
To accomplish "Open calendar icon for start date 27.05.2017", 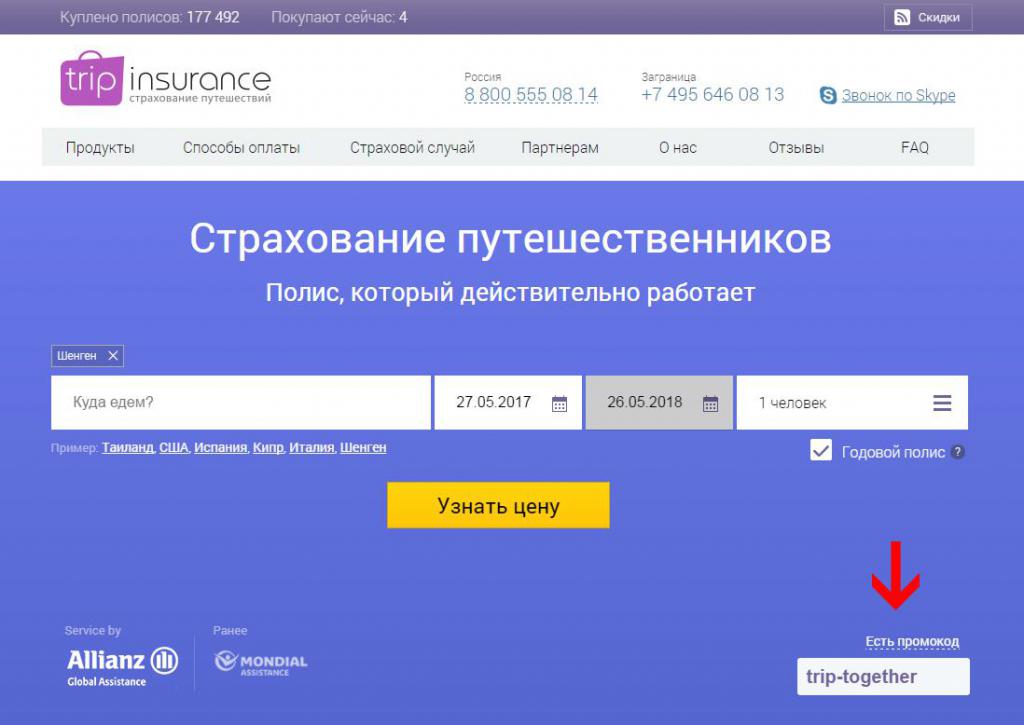I will pos(559,404).
